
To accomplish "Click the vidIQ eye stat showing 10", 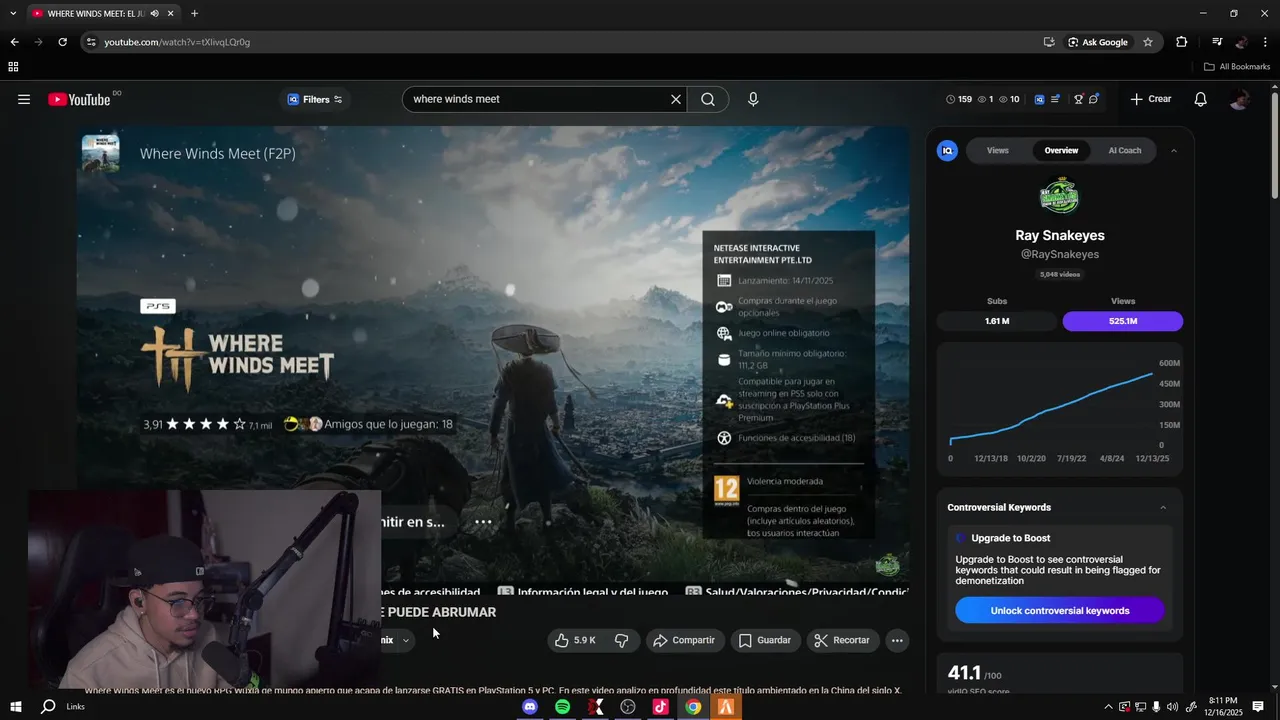I will click(x=1010, y=99).
